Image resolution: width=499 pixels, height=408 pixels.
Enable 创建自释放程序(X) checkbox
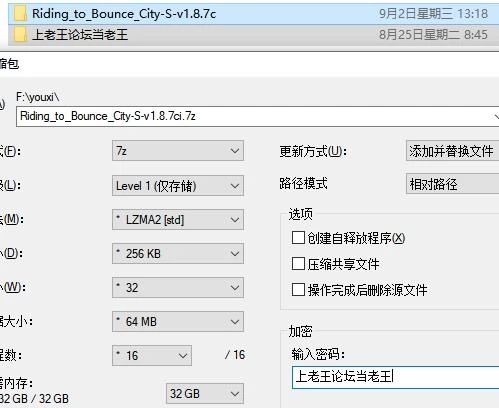tap(298, 238)
